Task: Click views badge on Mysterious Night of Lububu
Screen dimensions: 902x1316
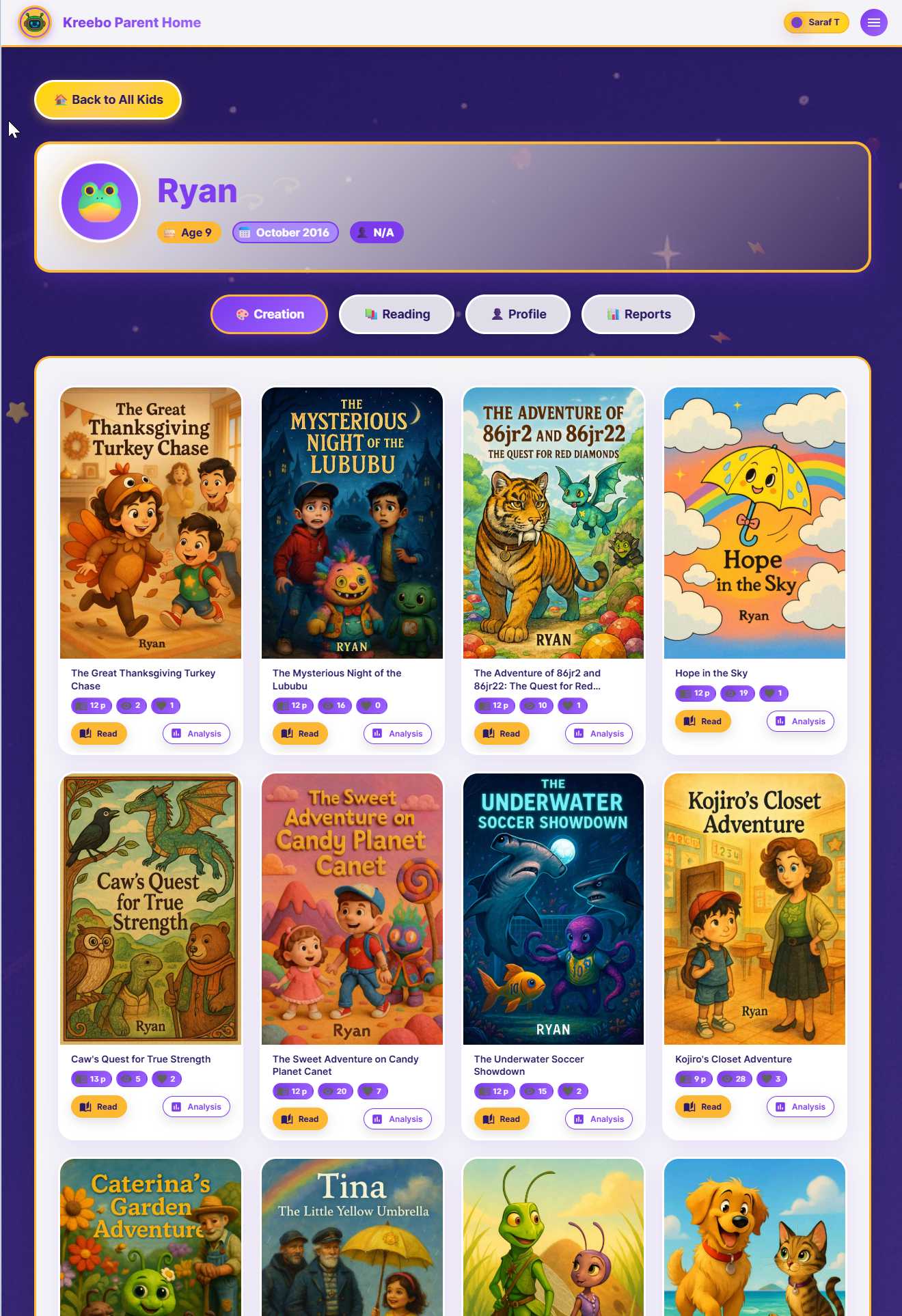Action: (x=334, y=705)
